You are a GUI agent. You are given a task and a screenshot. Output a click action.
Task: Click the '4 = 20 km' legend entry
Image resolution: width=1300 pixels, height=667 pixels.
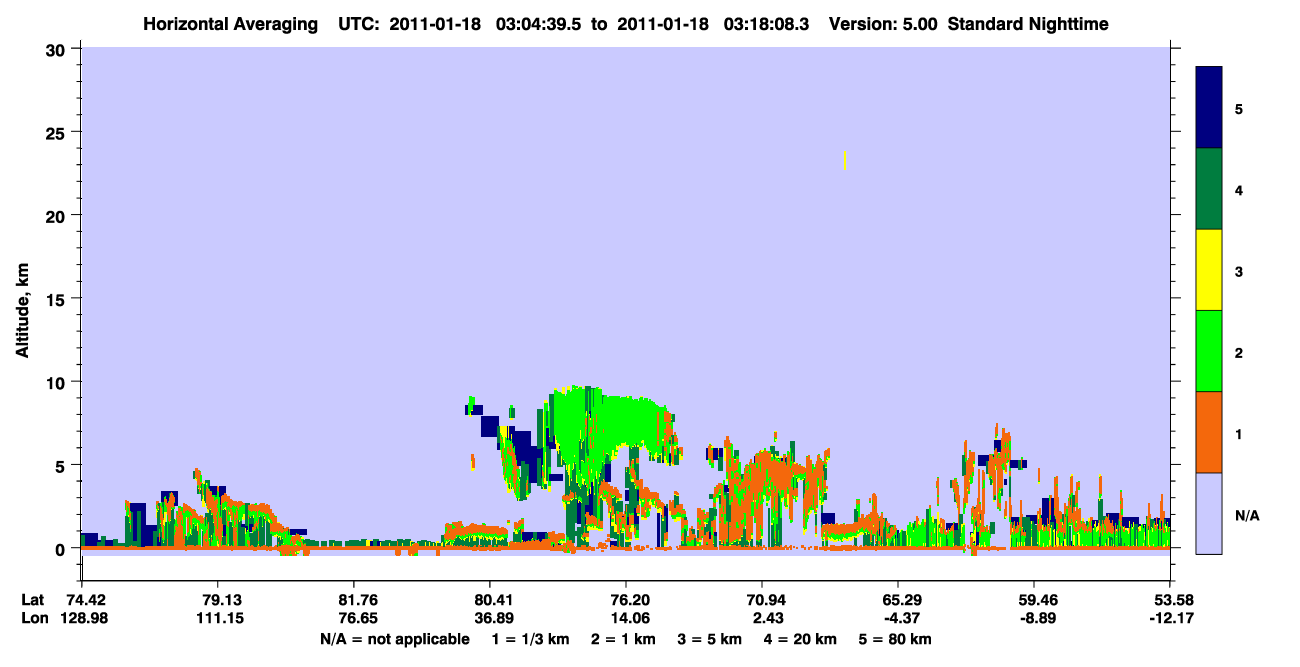click(801, 639)
